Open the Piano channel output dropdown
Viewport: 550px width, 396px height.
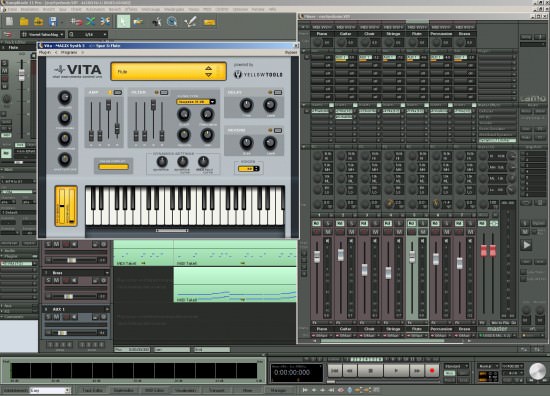[322, 336]
